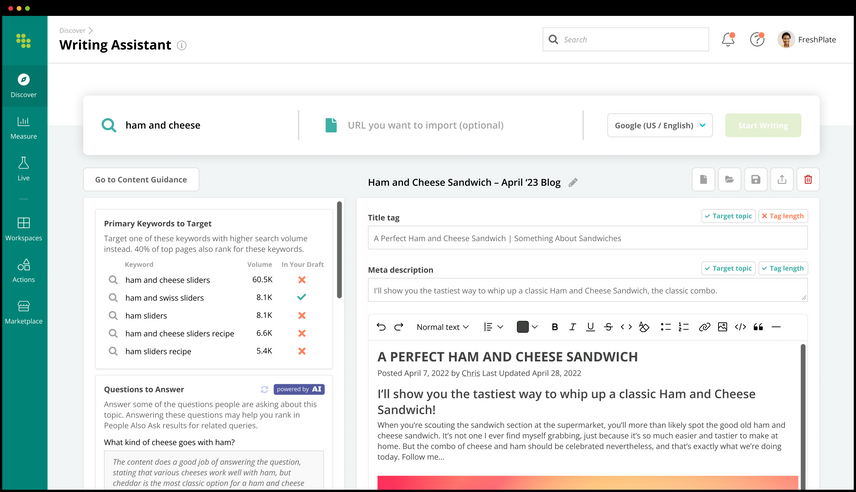Click magnifier next to ham sliders recipe
Image resolution: width=856 pixels, height=492 pixels.
(112, 351)
